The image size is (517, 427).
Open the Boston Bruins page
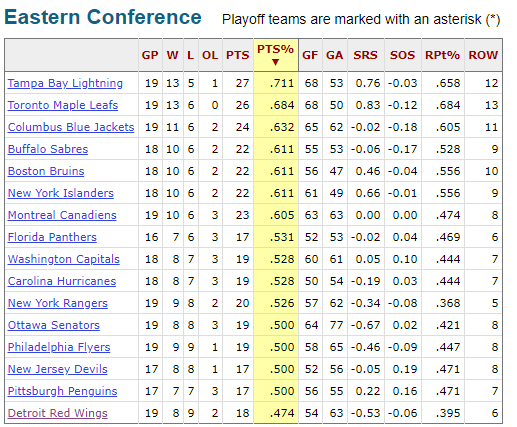pos(46,171)
